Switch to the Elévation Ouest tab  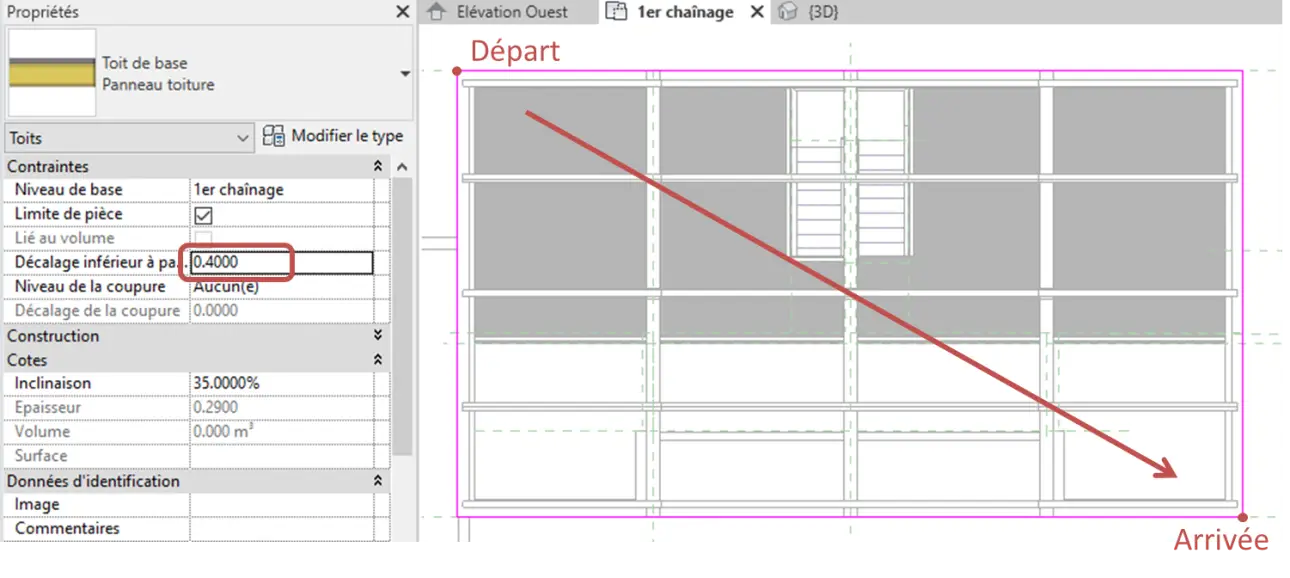[x=510, y=12]
